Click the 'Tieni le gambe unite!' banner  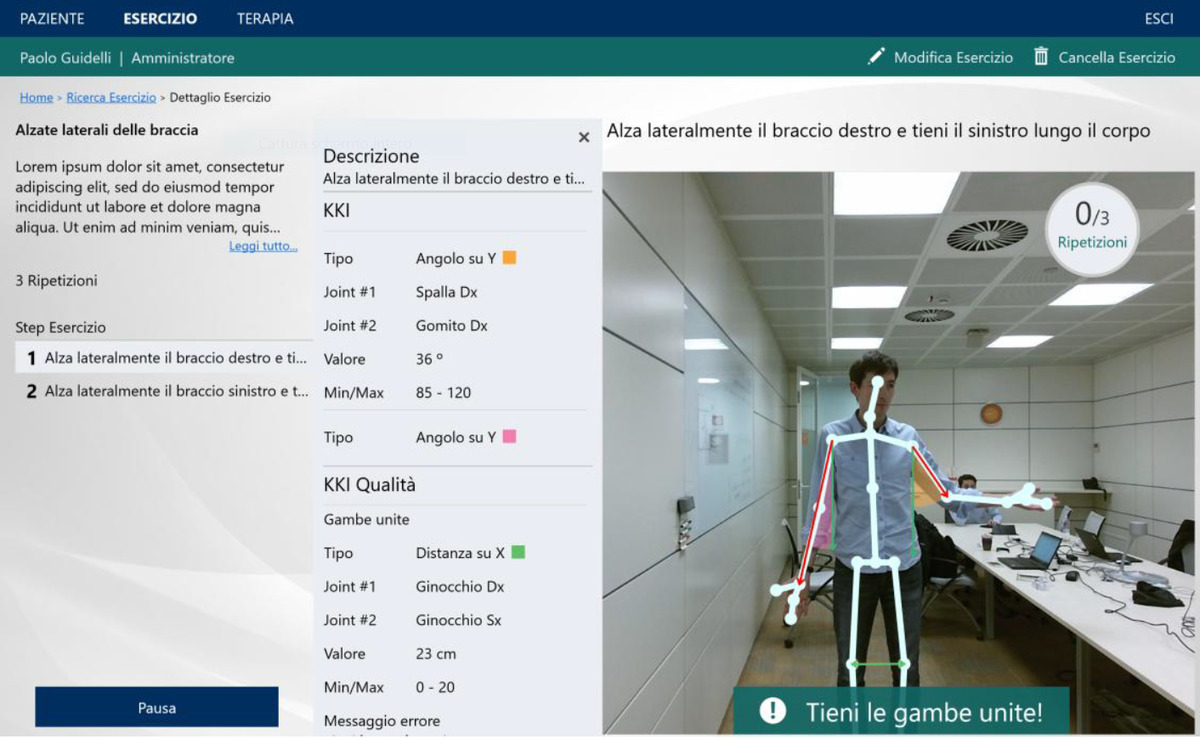(x=900, y=712)
